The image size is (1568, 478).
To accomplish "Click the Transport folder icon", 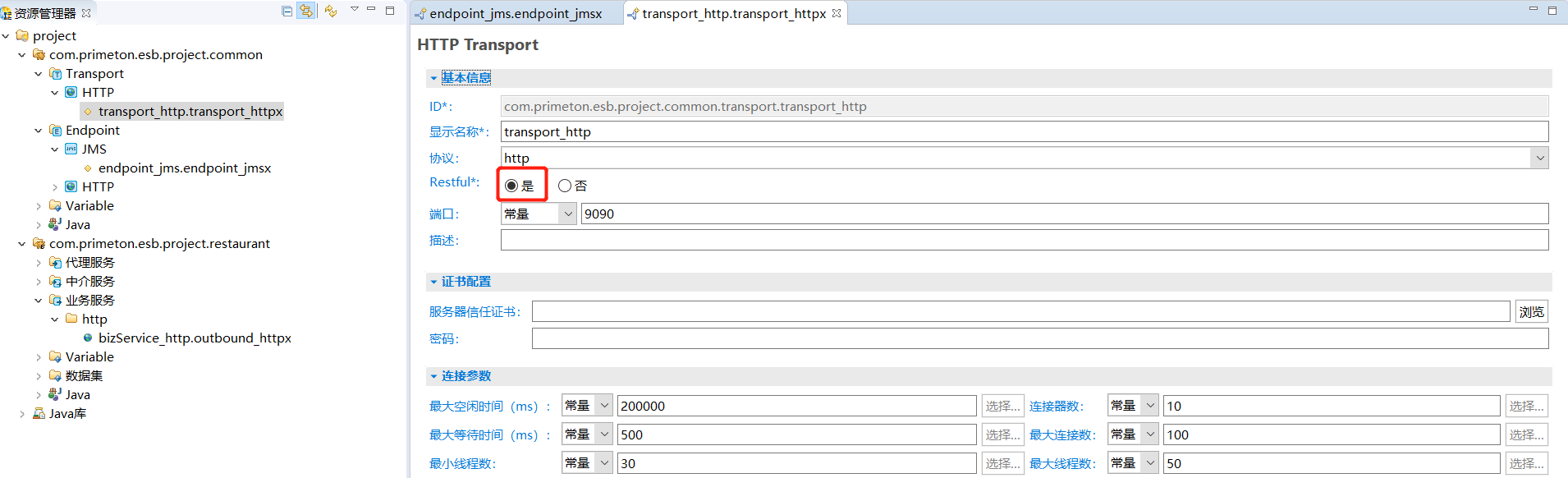I will [56, 74].
